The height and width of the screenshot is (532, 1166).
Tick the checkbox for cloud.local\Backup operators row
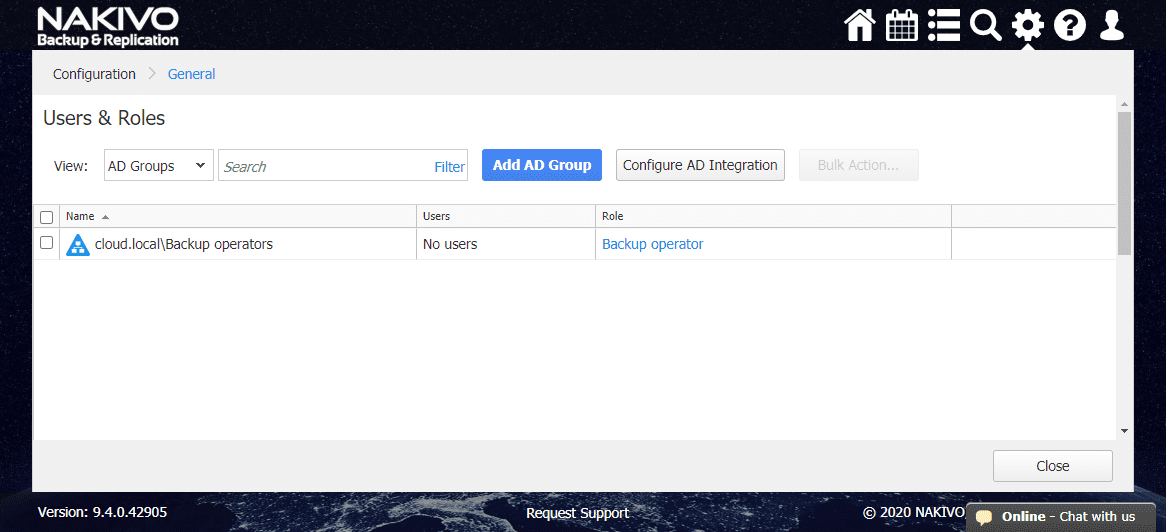[46, 243]
